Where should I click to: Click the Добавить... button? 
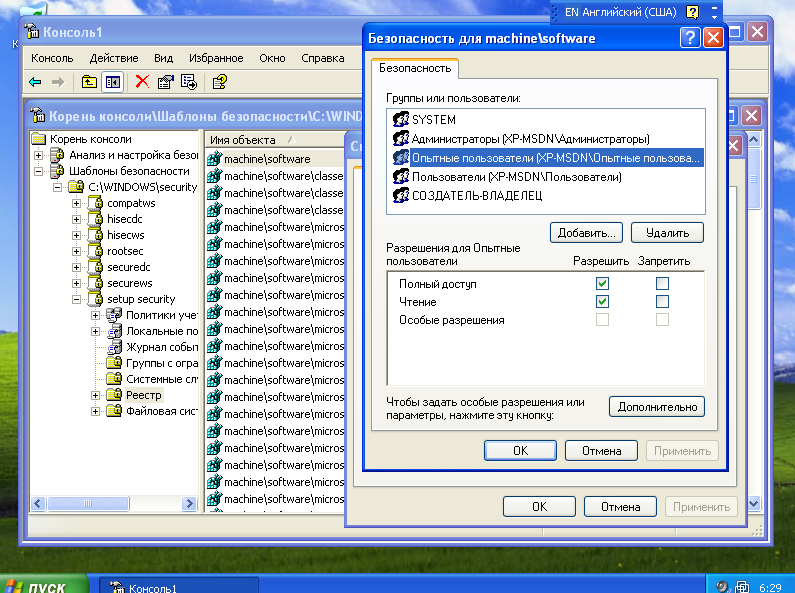(586, 233)
